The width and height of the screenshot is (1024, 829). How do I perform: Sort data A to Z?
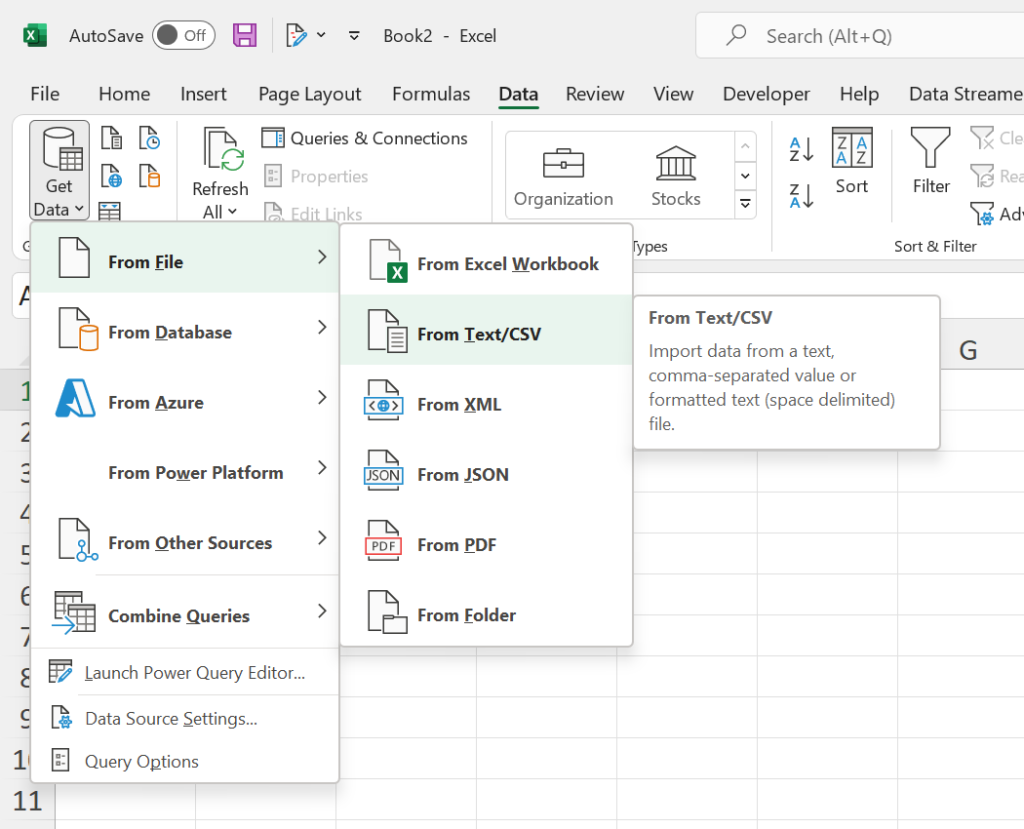pos(800,150)
